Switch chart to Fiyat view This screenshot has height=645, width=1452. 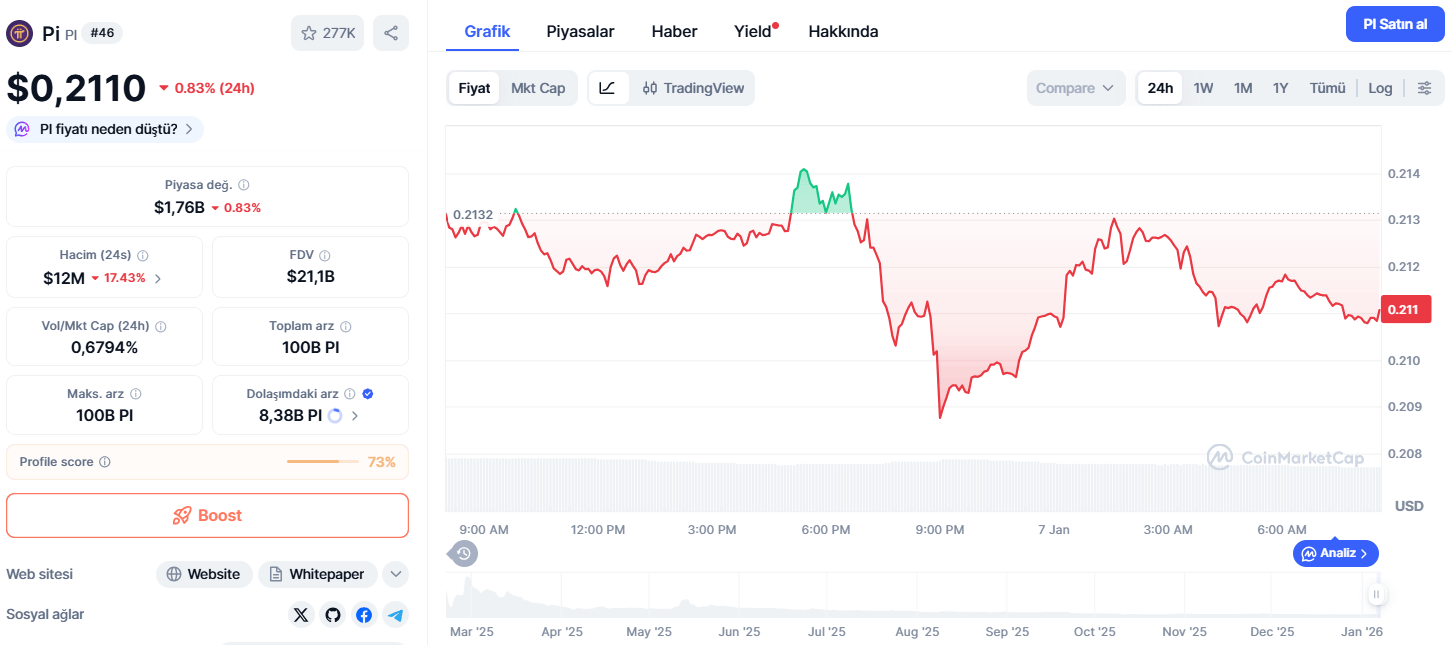coord(474,88)
